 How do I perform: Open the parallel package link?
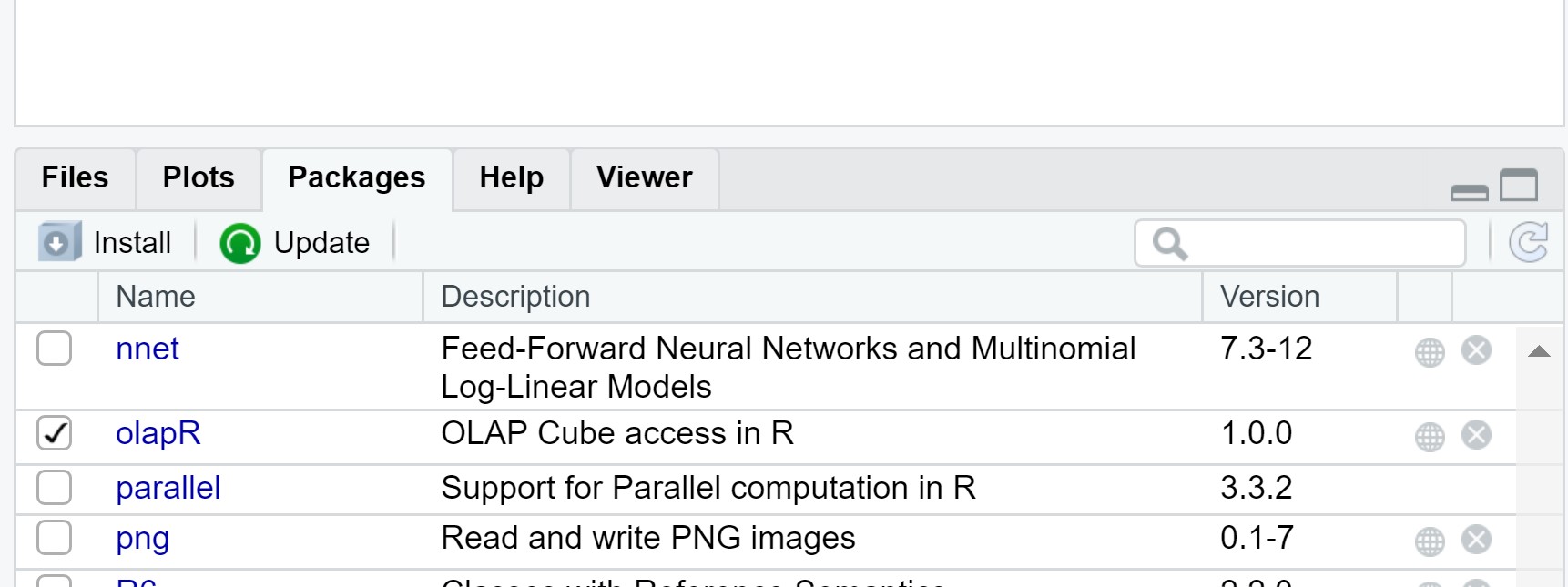[x=168, y=488]
